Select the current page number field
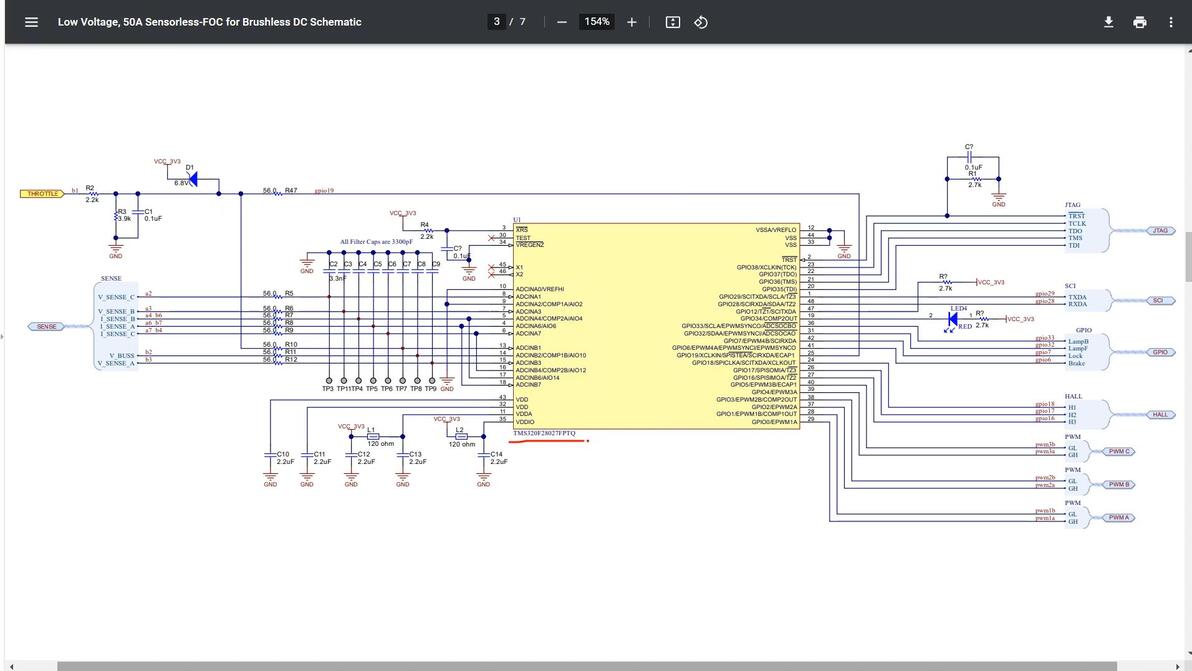1192x671 pixels. coord(496,22)
